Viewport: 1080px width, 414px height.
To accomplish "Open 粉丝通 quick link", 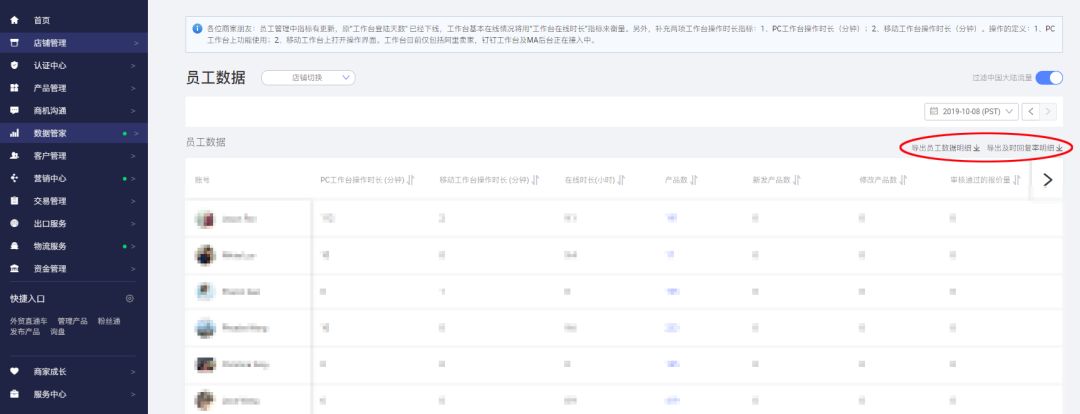I will point(109,321).
